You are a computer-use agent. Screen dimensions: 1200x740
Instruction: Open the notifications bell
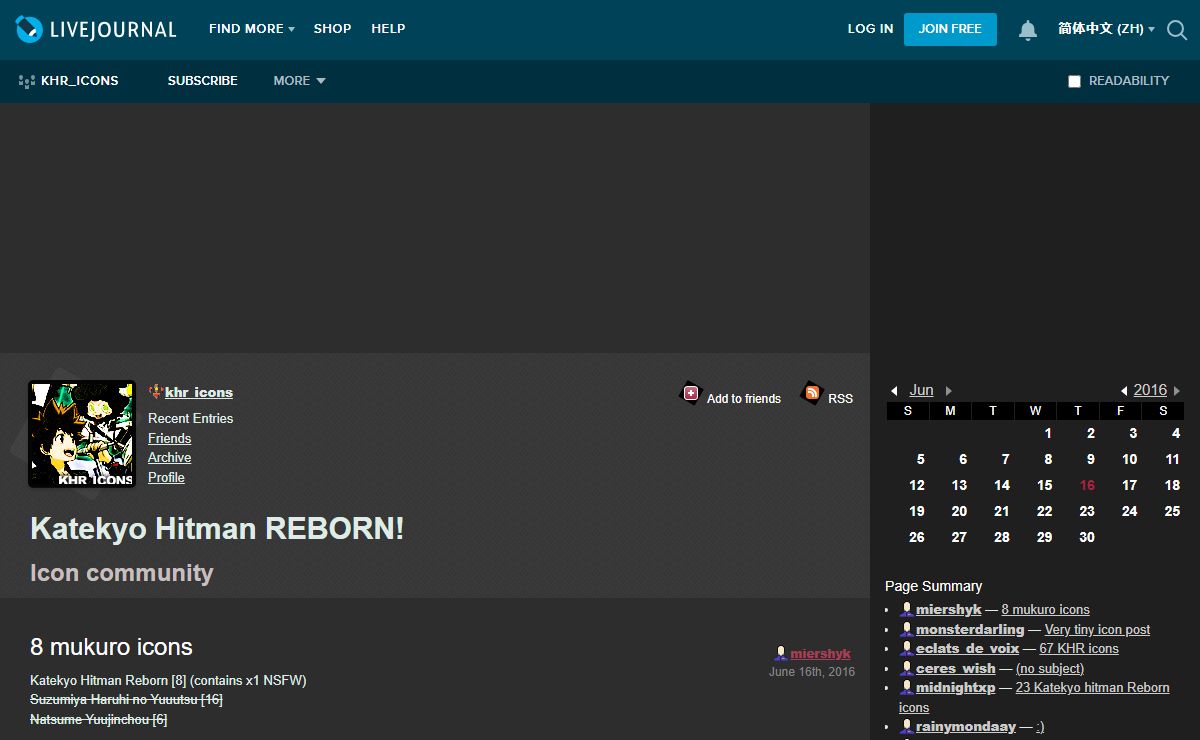1028,30
